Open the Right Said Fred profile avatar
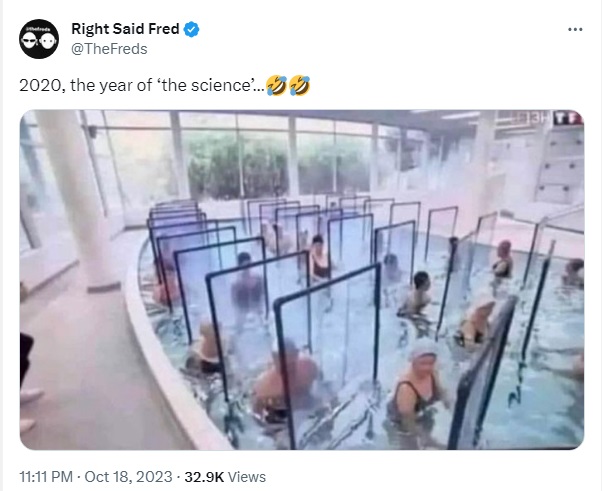Screen dimensions: 604x491 coord(39,39)
